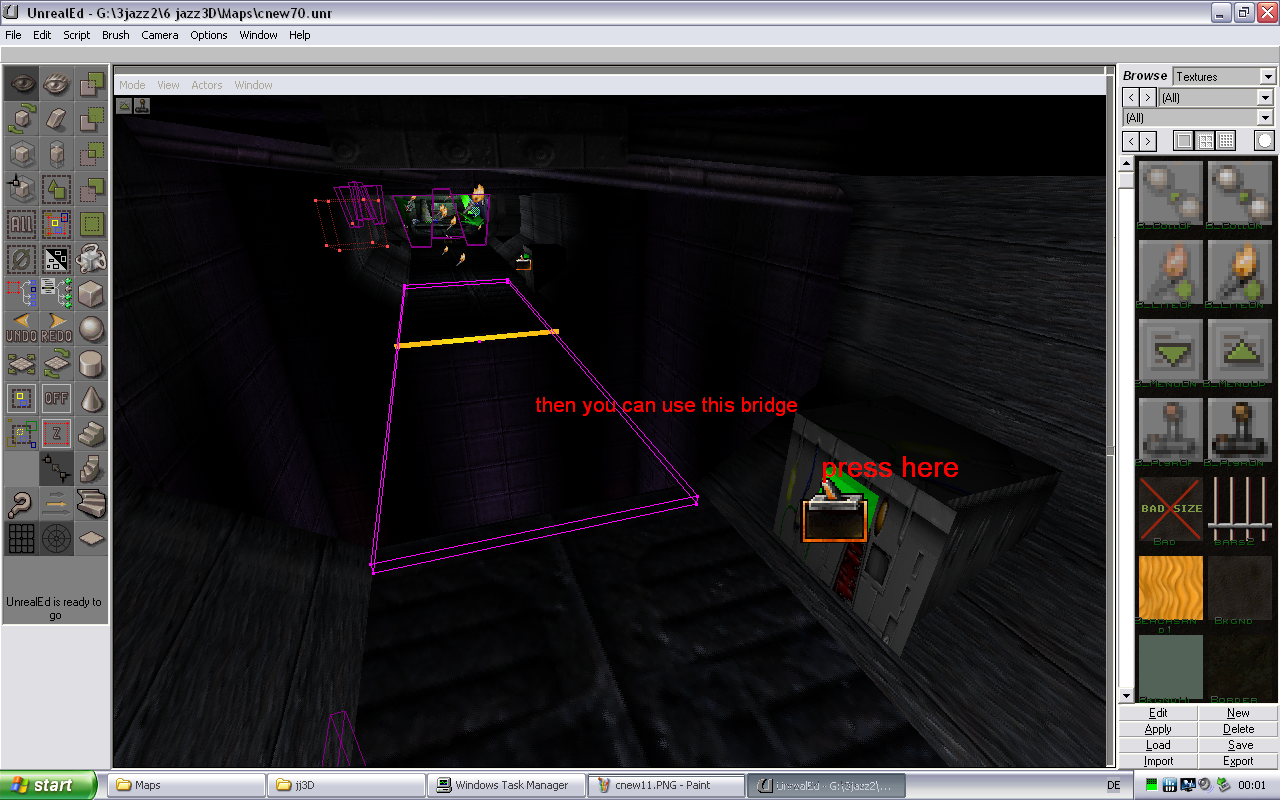Open the Brush menu

[116, 35]
